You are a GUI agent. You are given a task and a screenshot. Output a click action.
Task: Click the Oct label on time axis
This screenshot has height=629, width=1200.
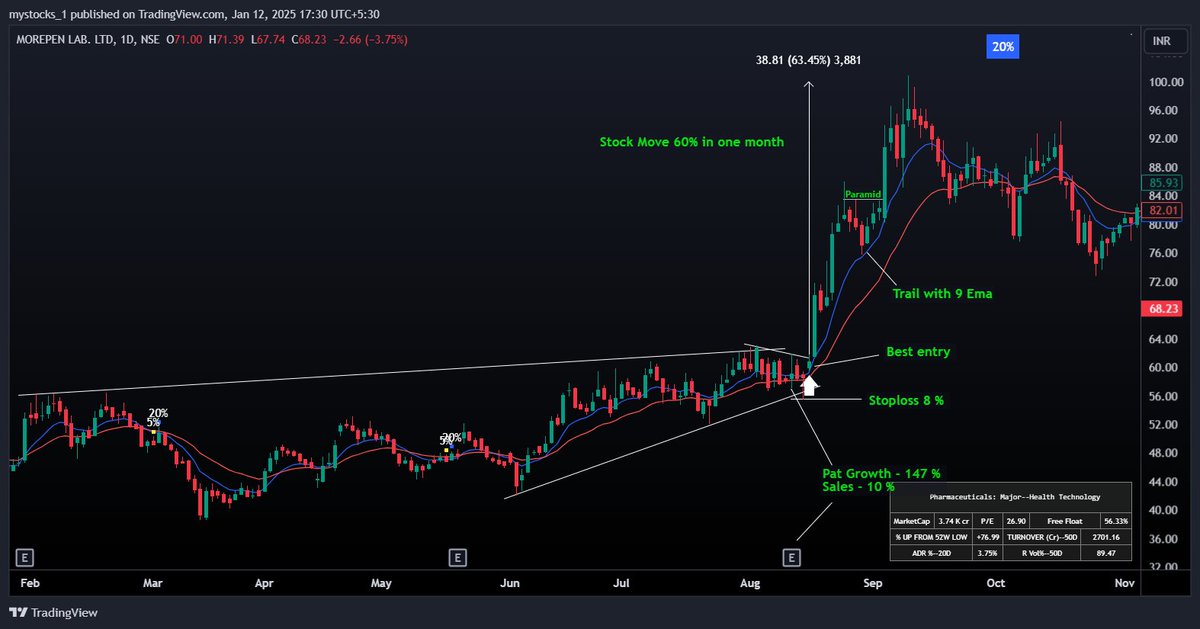click(995, 582)
